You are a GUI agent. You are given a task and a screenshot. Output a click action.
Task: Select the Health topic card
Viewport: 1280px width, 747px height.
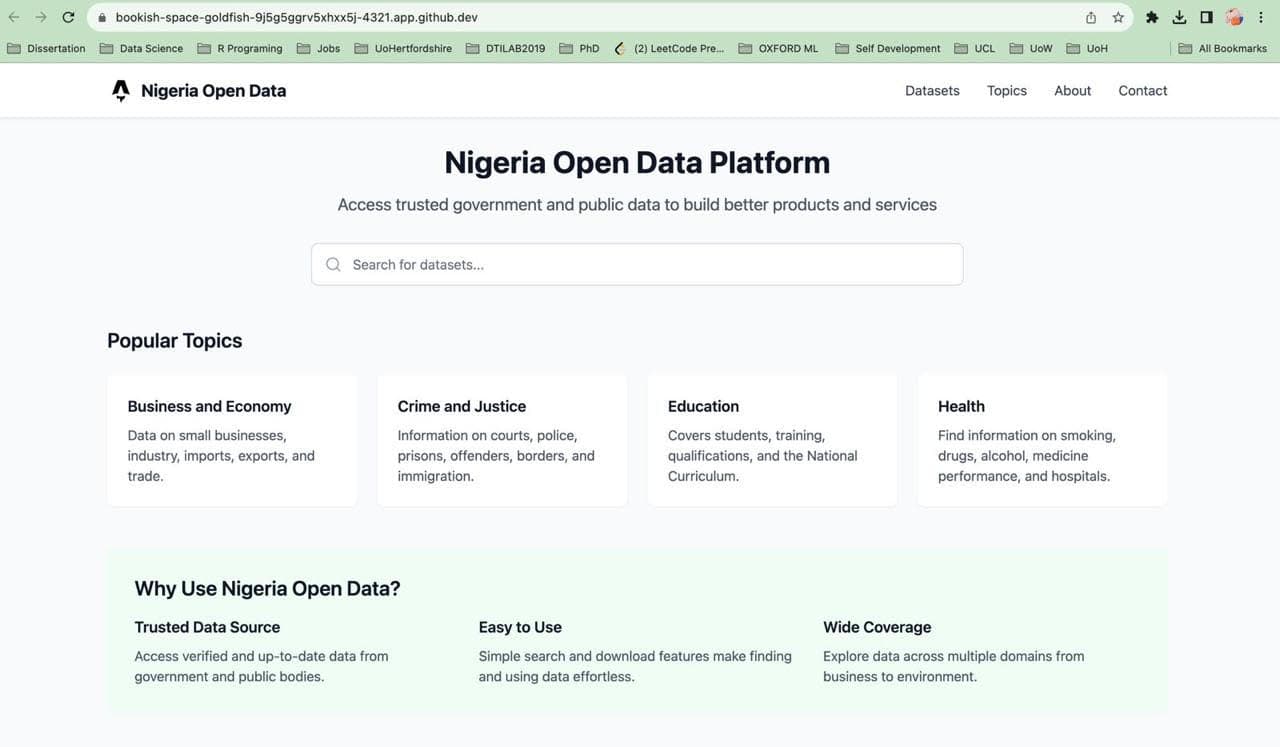(1041, 439)
